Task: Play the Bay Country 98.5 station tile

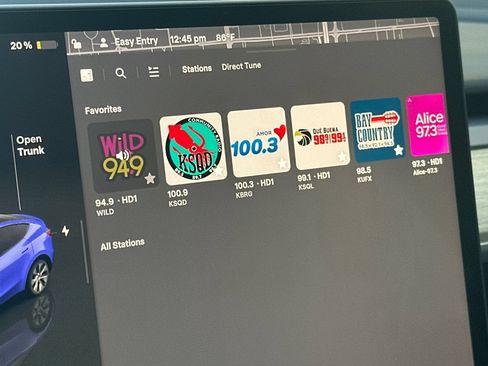Action: 378,129
